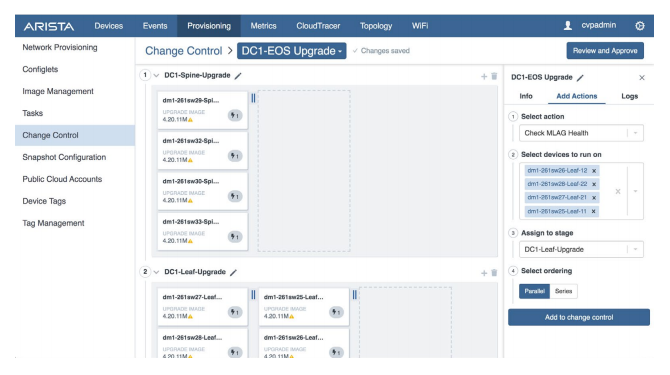Switch to the Logs tab

tap(629, 96)
